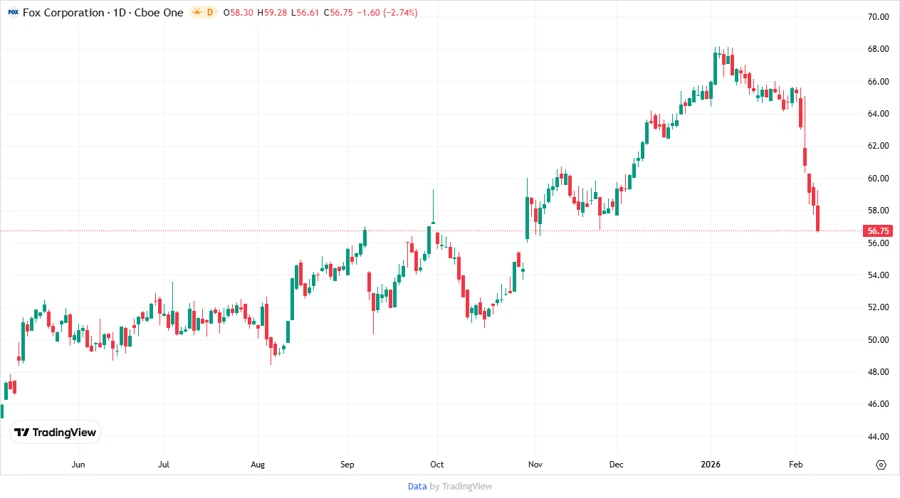Click the Oct label on the time axis

point(437,464)
